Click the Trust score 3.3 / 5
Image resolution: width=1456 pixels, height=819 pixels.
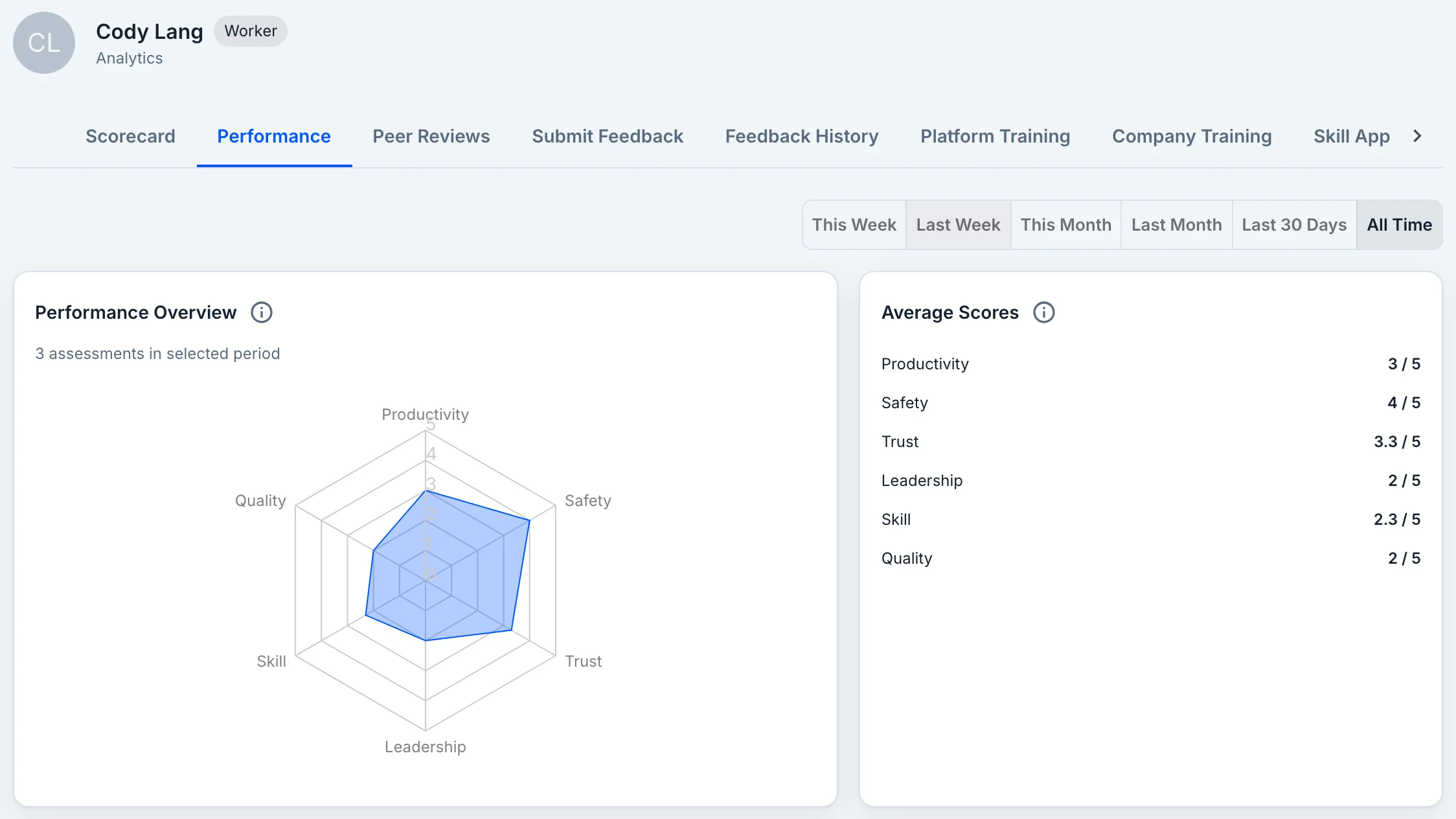tap(1397, 442)
